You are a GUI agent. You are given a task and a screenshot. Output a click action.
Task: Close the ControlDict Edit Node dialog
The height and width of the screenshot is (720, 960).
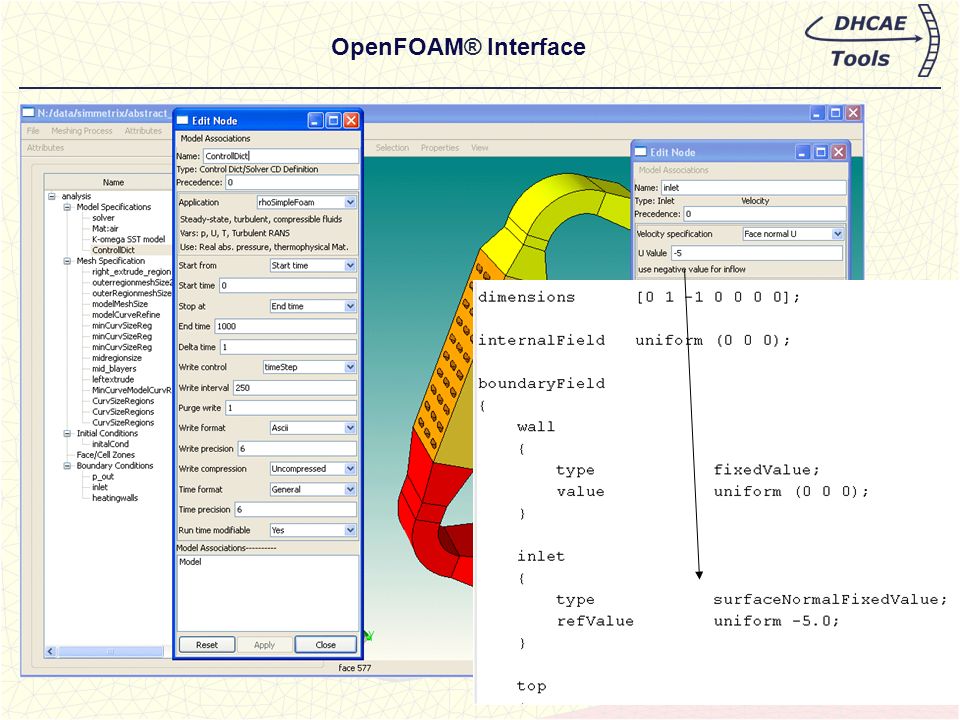point(351,121)
